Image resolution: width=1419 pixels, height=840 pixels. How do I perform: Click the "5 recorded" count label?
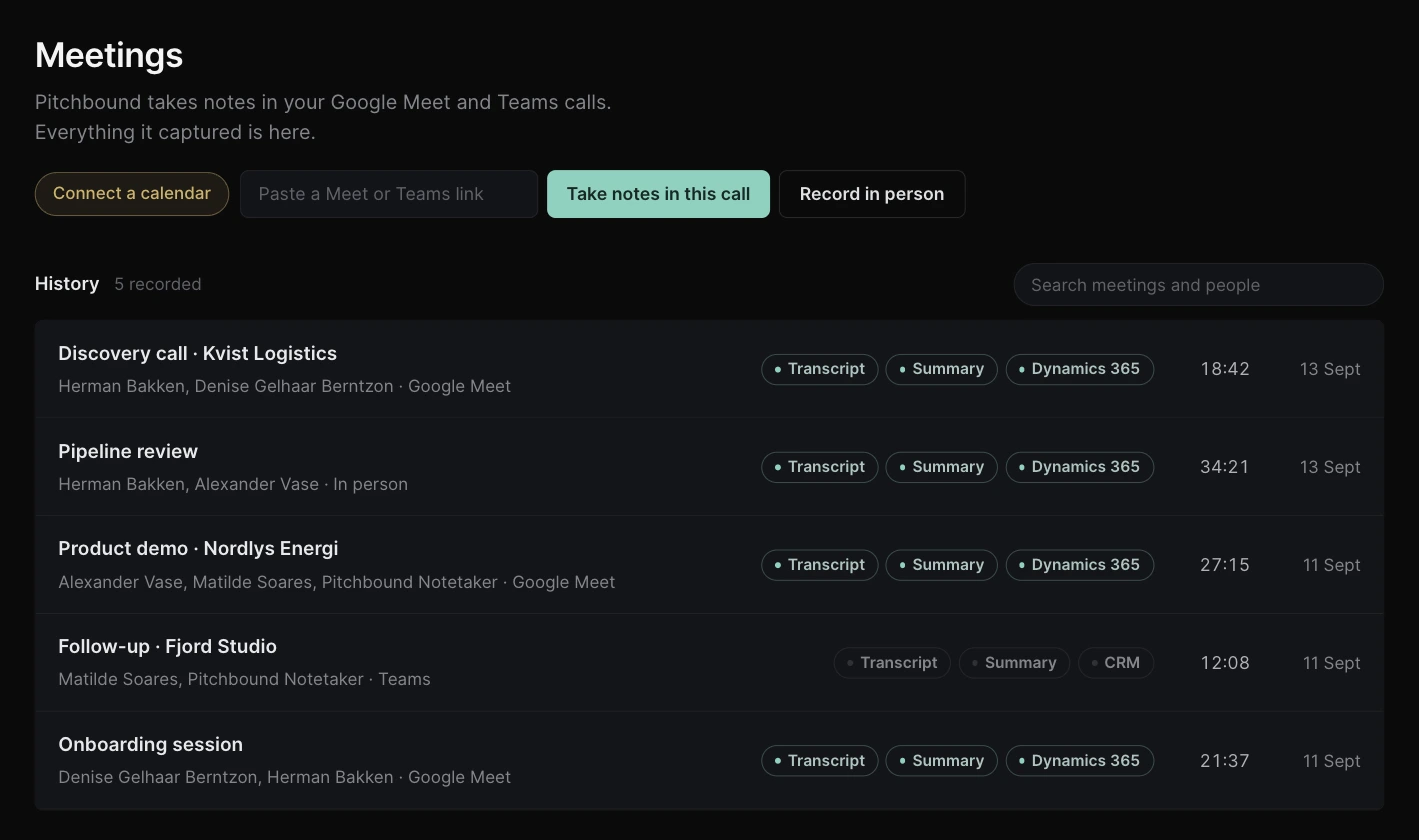tap(158, 284)
